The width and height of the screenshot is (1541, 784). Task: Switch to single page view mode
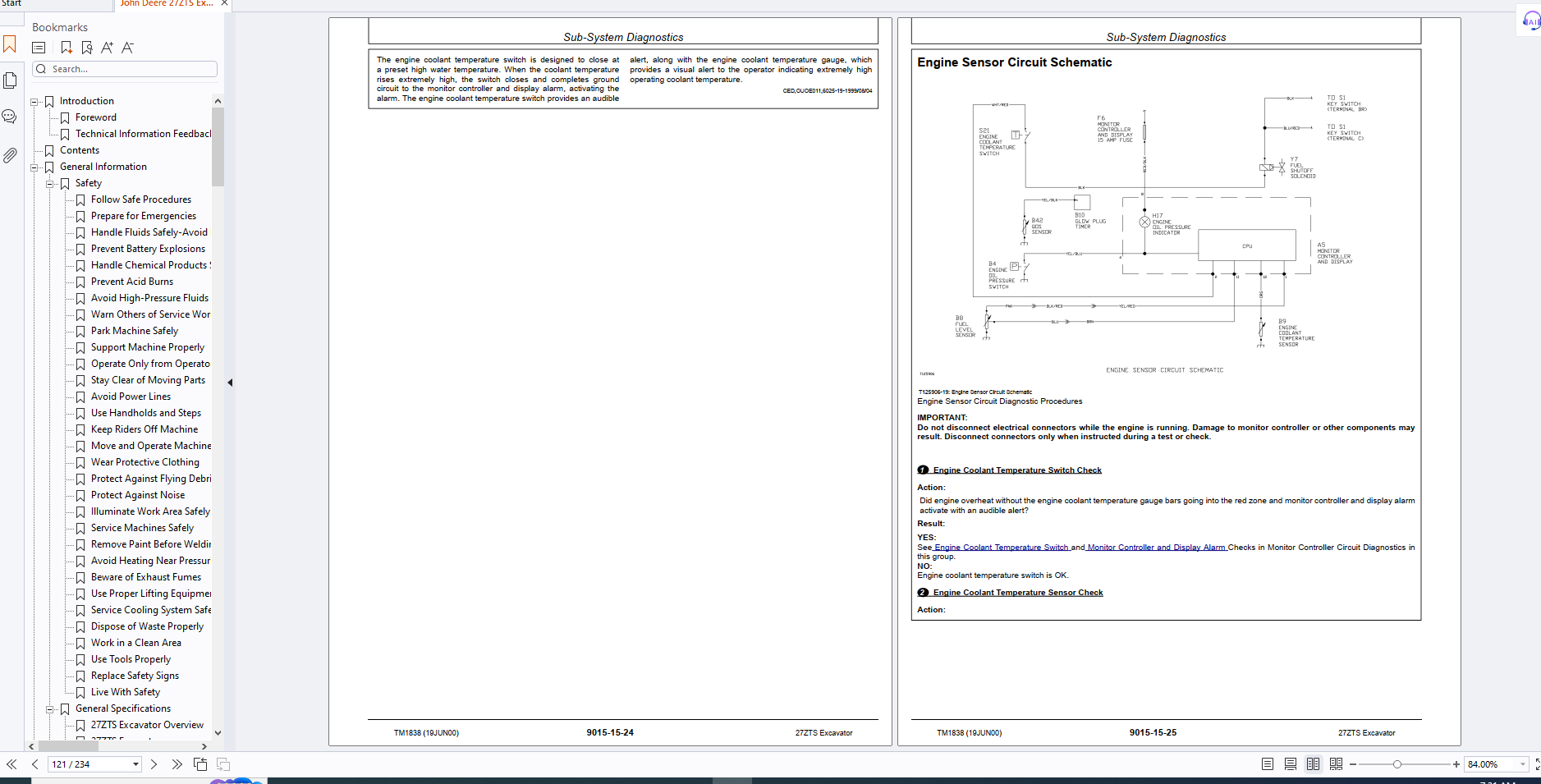[1268, 764]
